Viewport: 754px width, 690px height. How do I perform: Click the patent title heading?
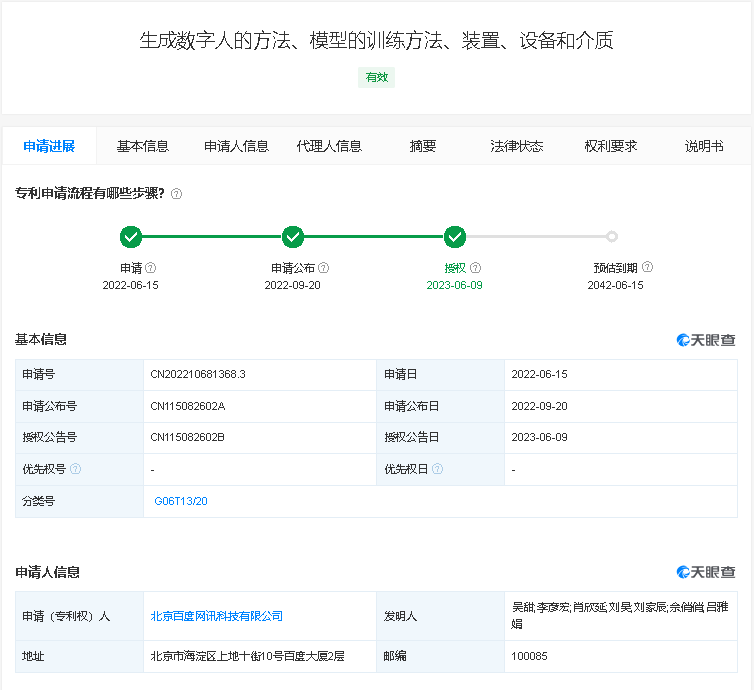(377, 40)
